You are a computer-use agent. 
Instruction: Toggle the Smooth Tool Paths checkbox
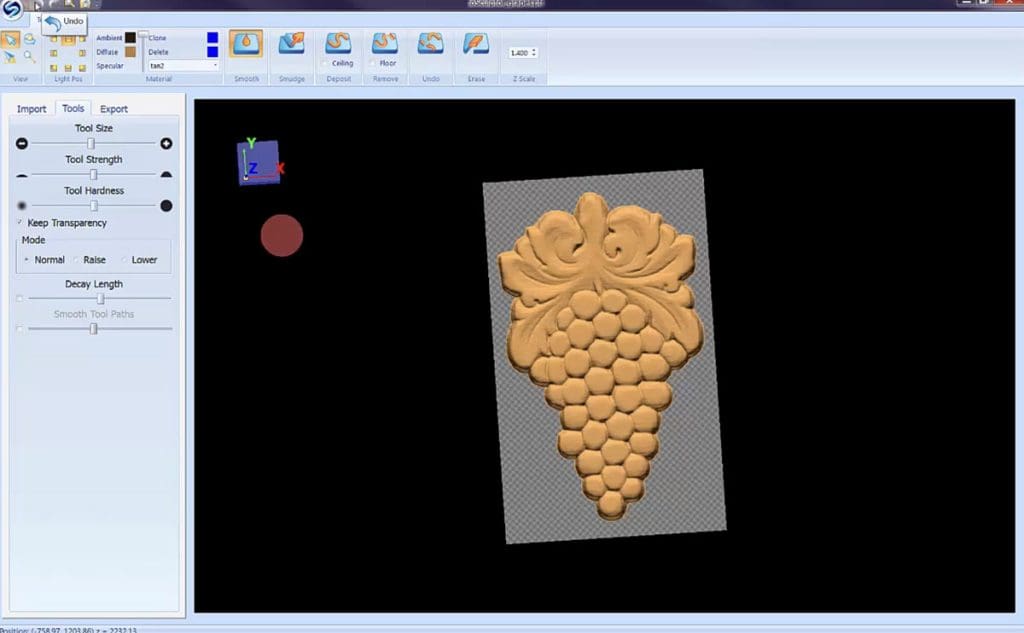(x=20, y=329)
